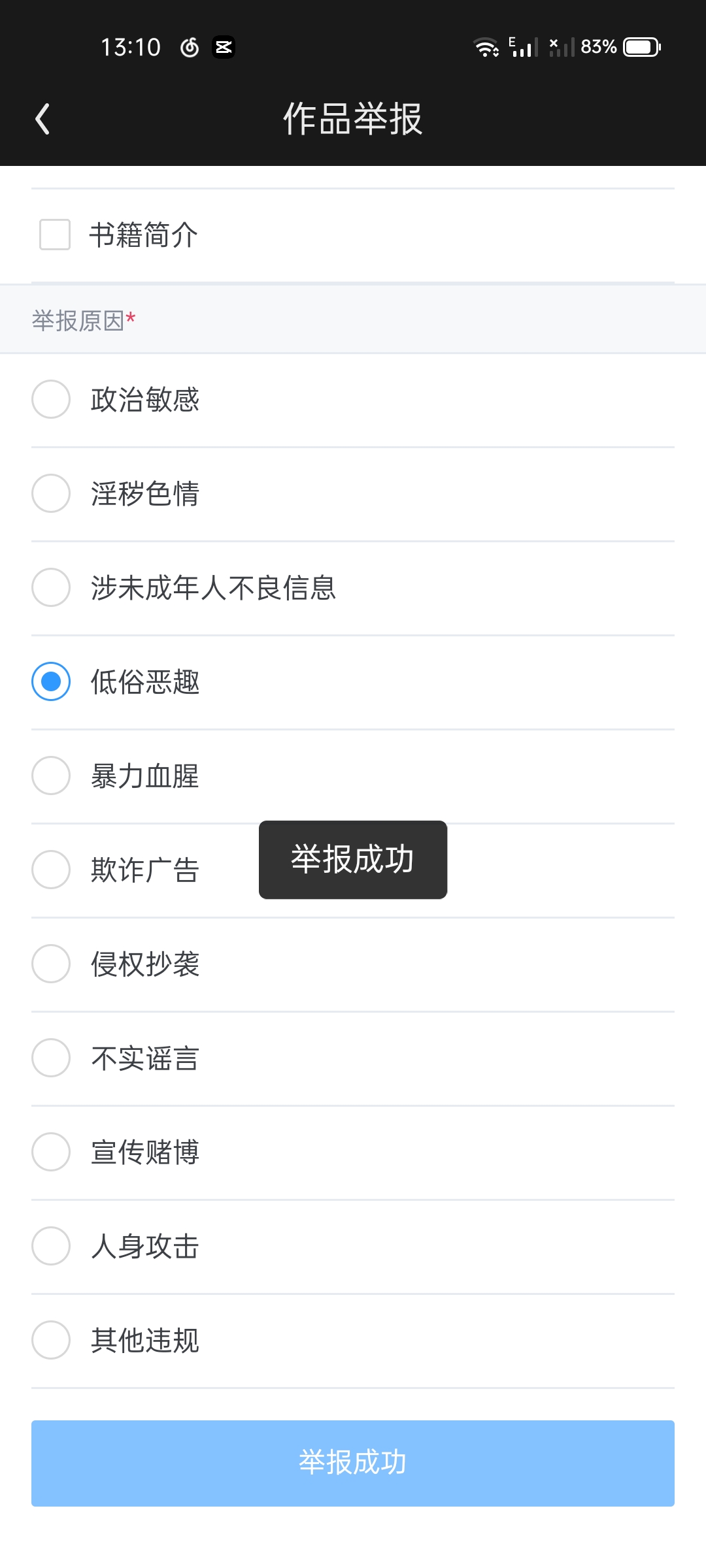
Task: Pick 暴力血腥 as report reason
Action: pyautogui.click(x=51, y=776)
